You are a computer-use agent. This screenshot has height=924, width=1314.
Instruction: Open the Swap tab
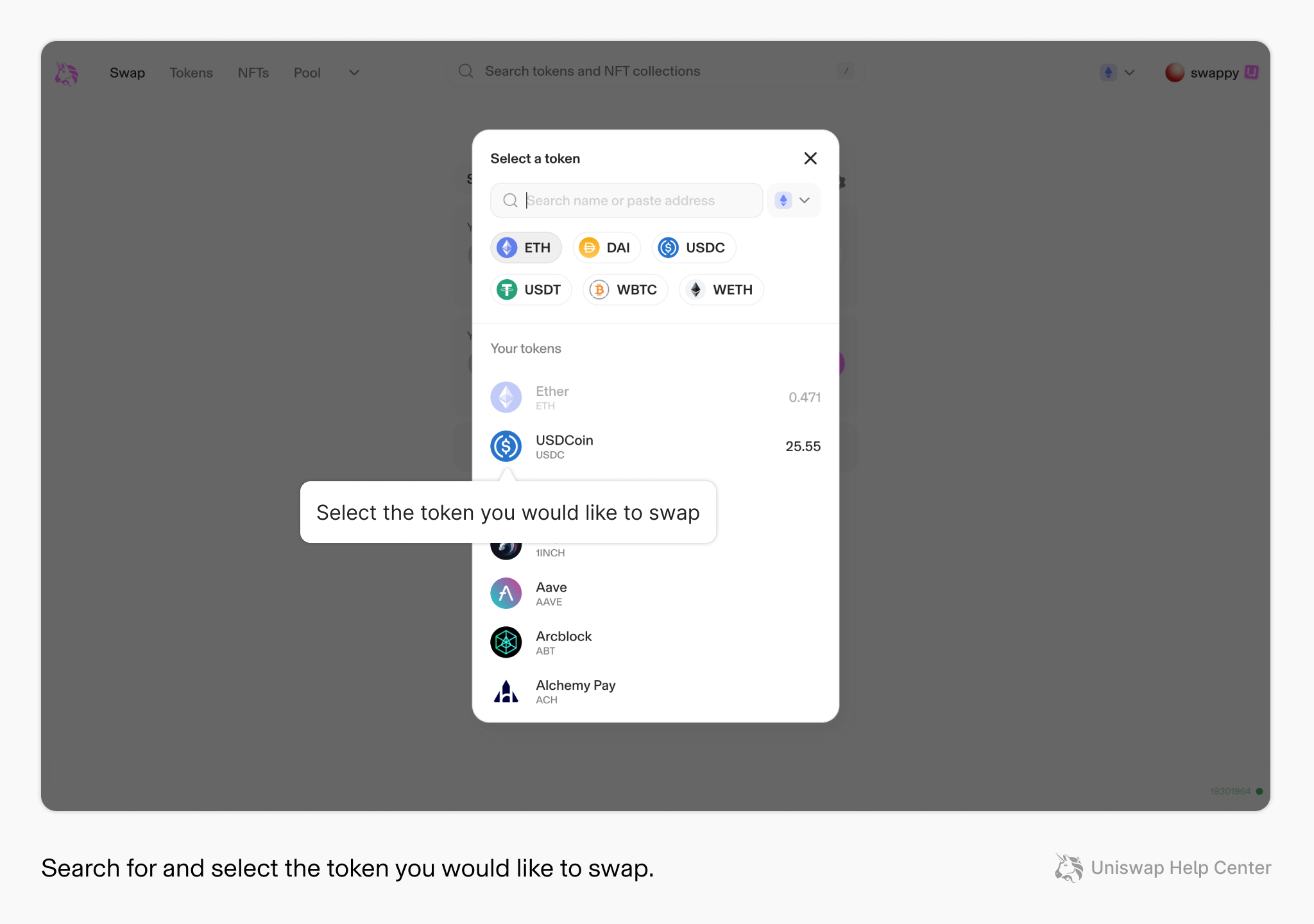(x=127, y=73)
